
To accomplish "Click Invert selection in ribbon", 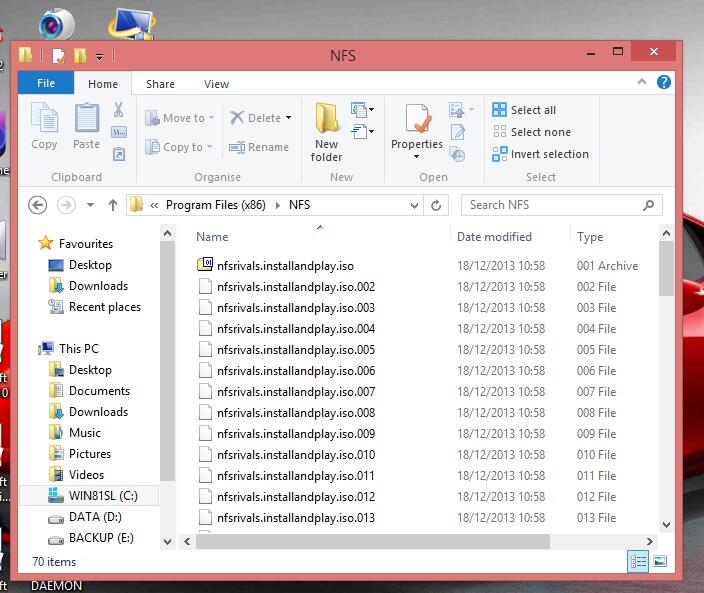I will pyautogui.click(x=540, y=154).
